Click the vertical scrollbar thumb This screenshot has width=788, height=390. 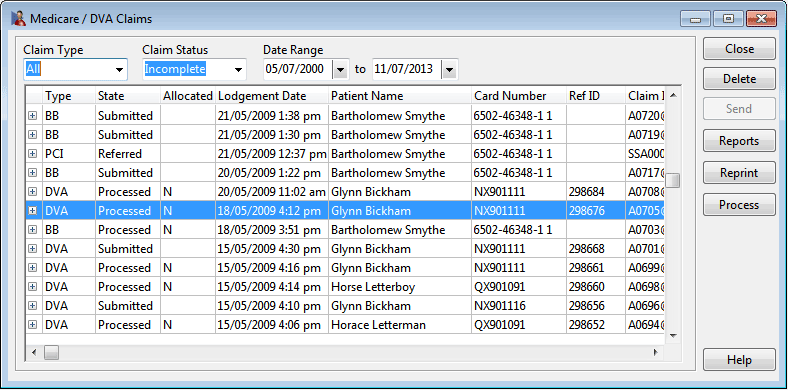tap(673, 180)
